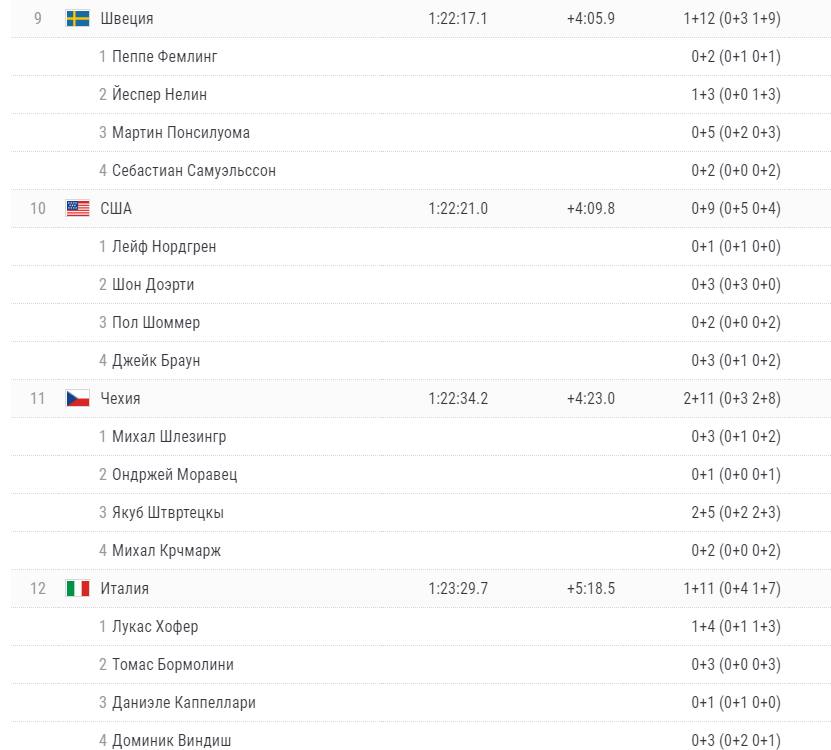Select athlete Михал Шлезингр
The height and width of the screenshot is (750, 831).
pyautogui.click(x=169, y=436)
